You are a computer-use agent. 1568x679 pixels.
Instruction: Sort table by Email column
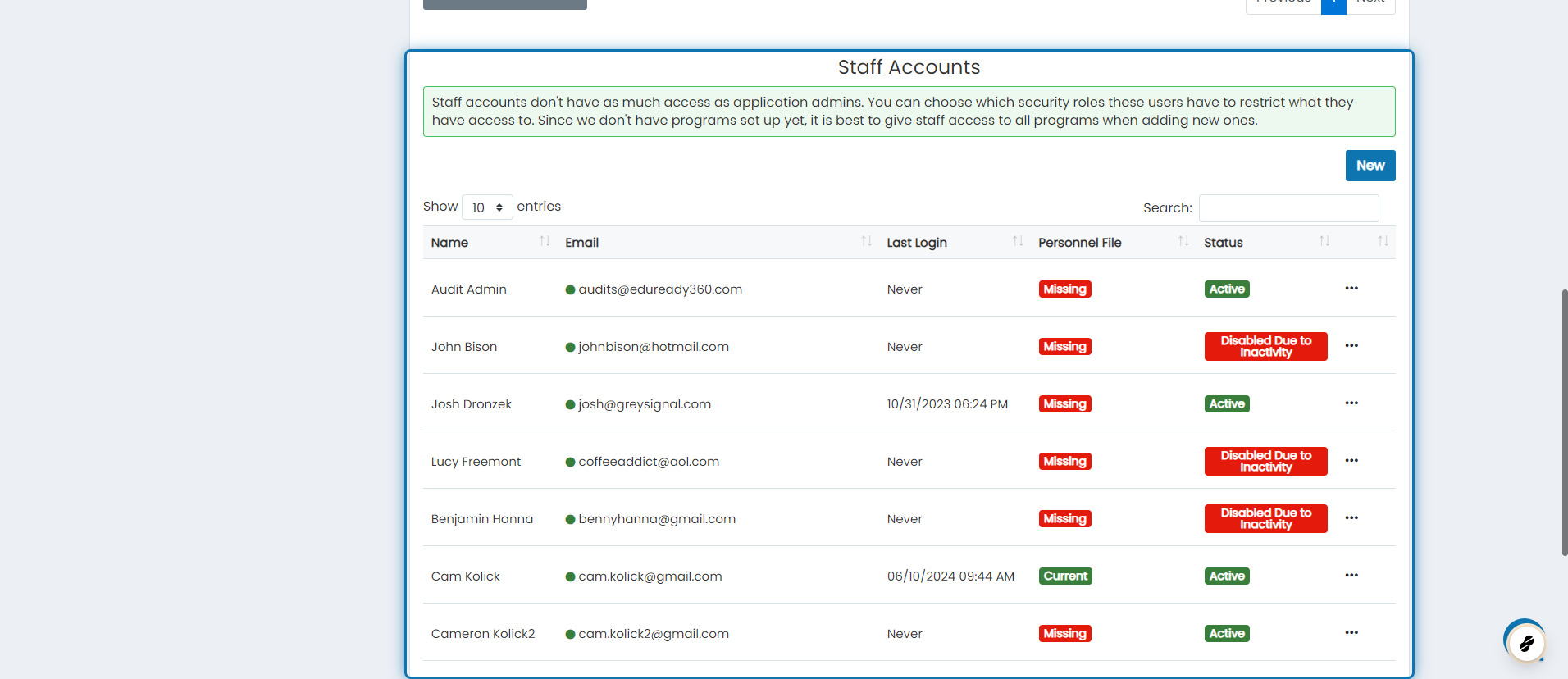click(x=718, y=242)
